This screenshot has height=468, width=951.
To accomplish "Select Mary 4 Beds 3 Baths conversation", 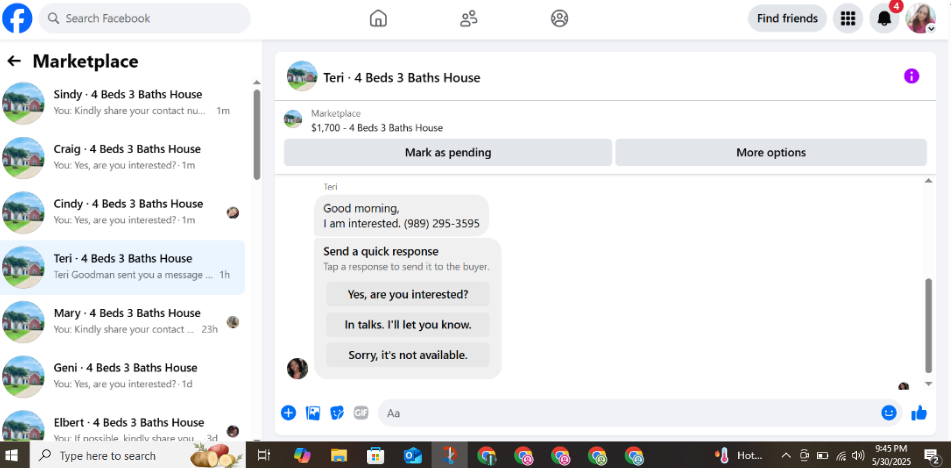I will click(x=123, y=322).
